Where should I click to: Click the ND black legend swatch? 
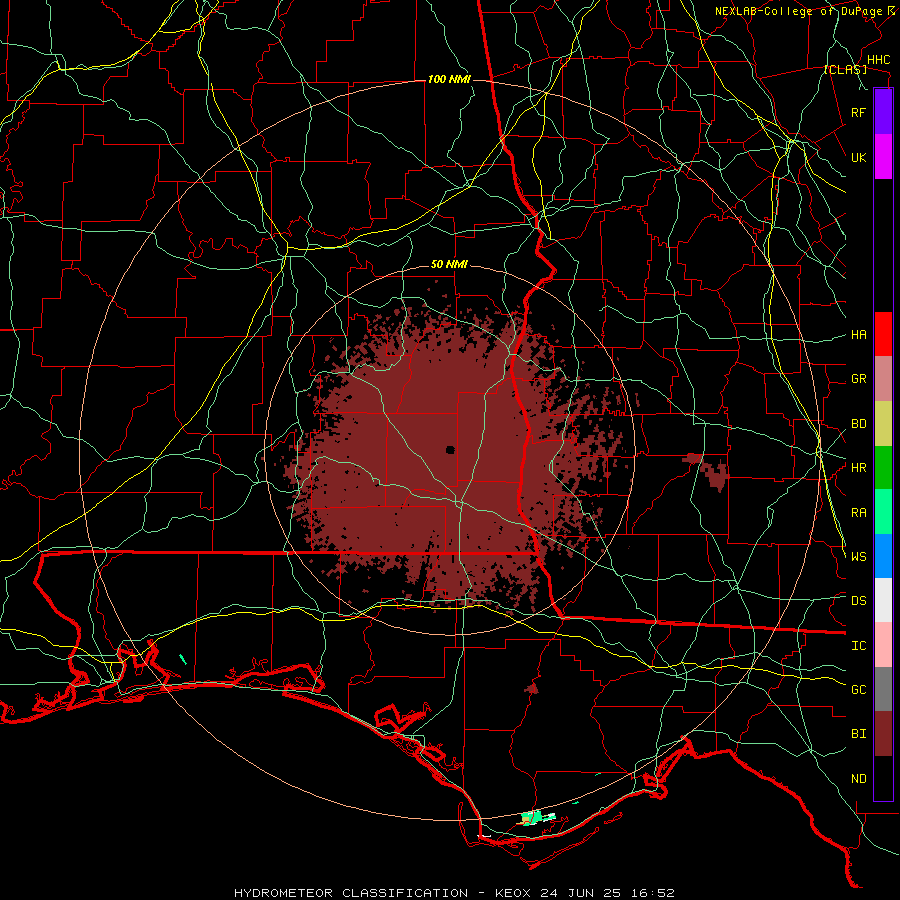(x=883, y=778)
